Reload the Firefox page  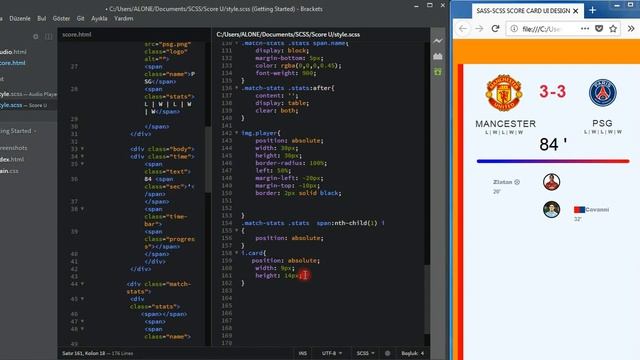tap(495, 29)
